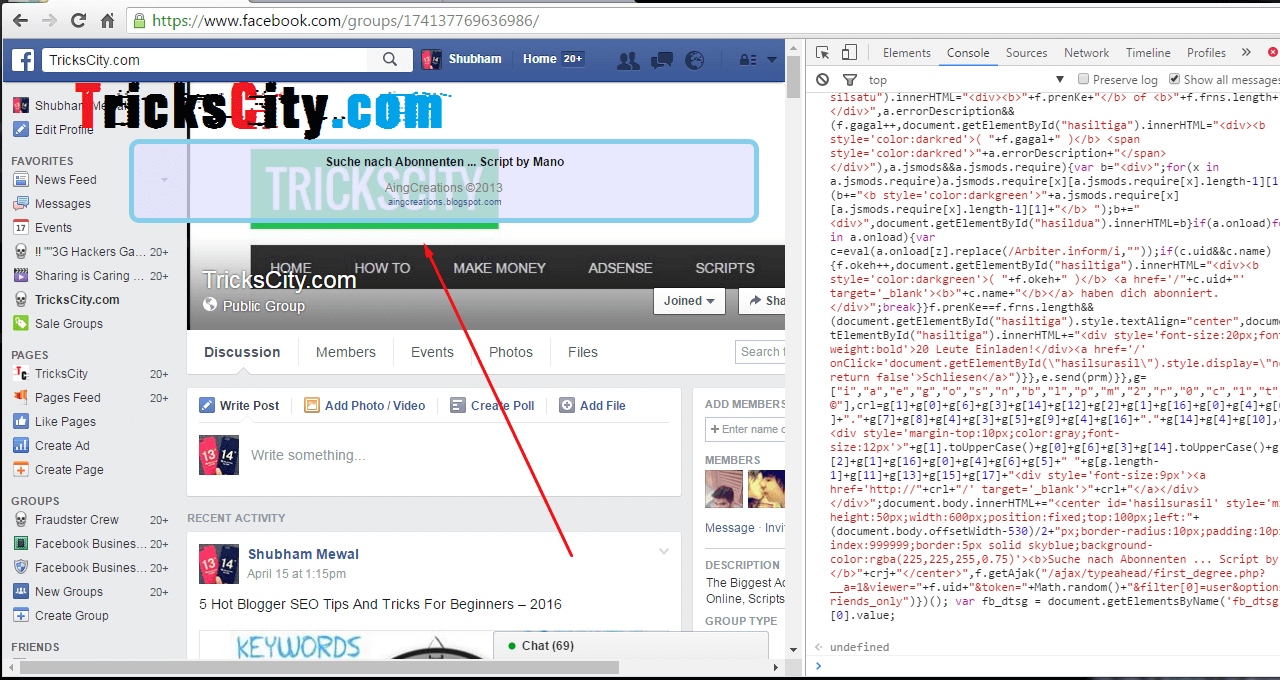Open the account menu arrow in Facebook header
1280x680 pixels.
click(x=772, y=60)
